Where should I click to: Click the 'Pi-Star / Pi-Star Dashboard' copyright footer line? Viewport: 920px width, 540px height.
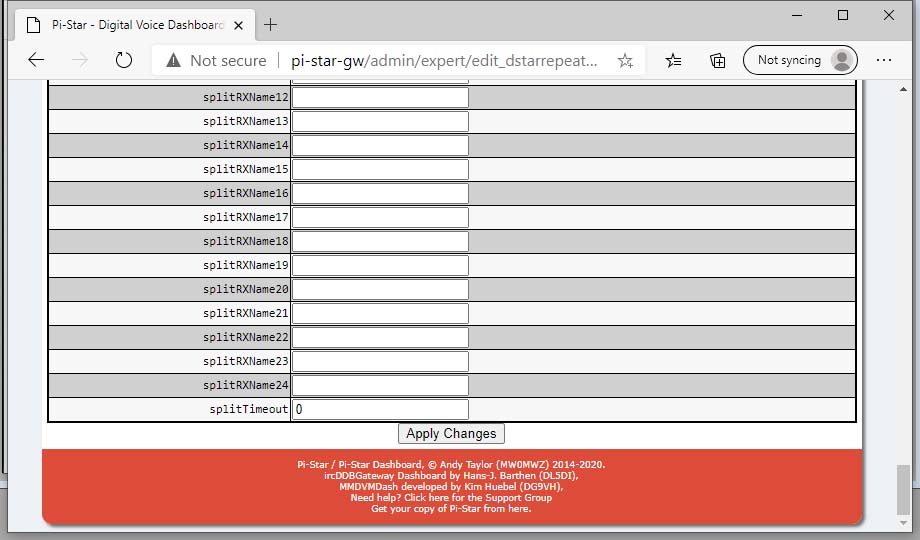point(451,464)
